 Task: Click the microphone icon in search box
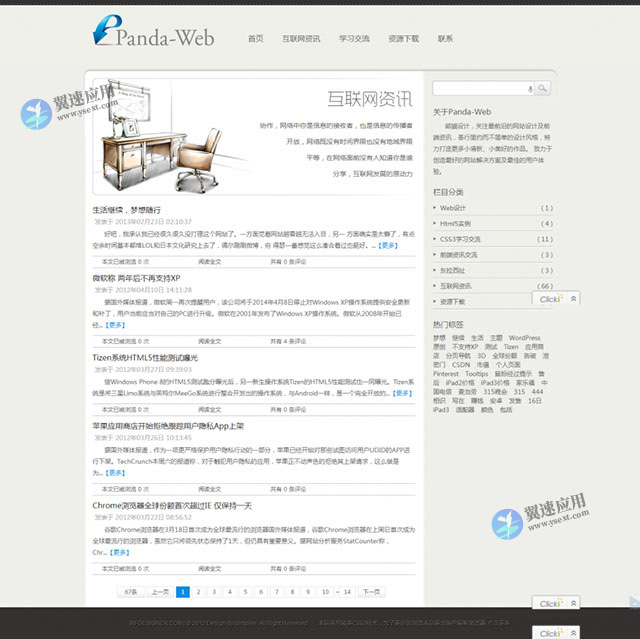point(529,89)
